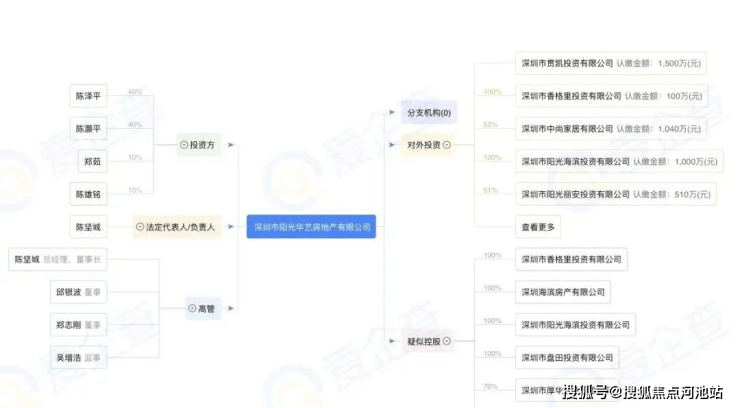
Task: Collapse the 法定代表人/负责人 node icon
Action: pos(140,227)
